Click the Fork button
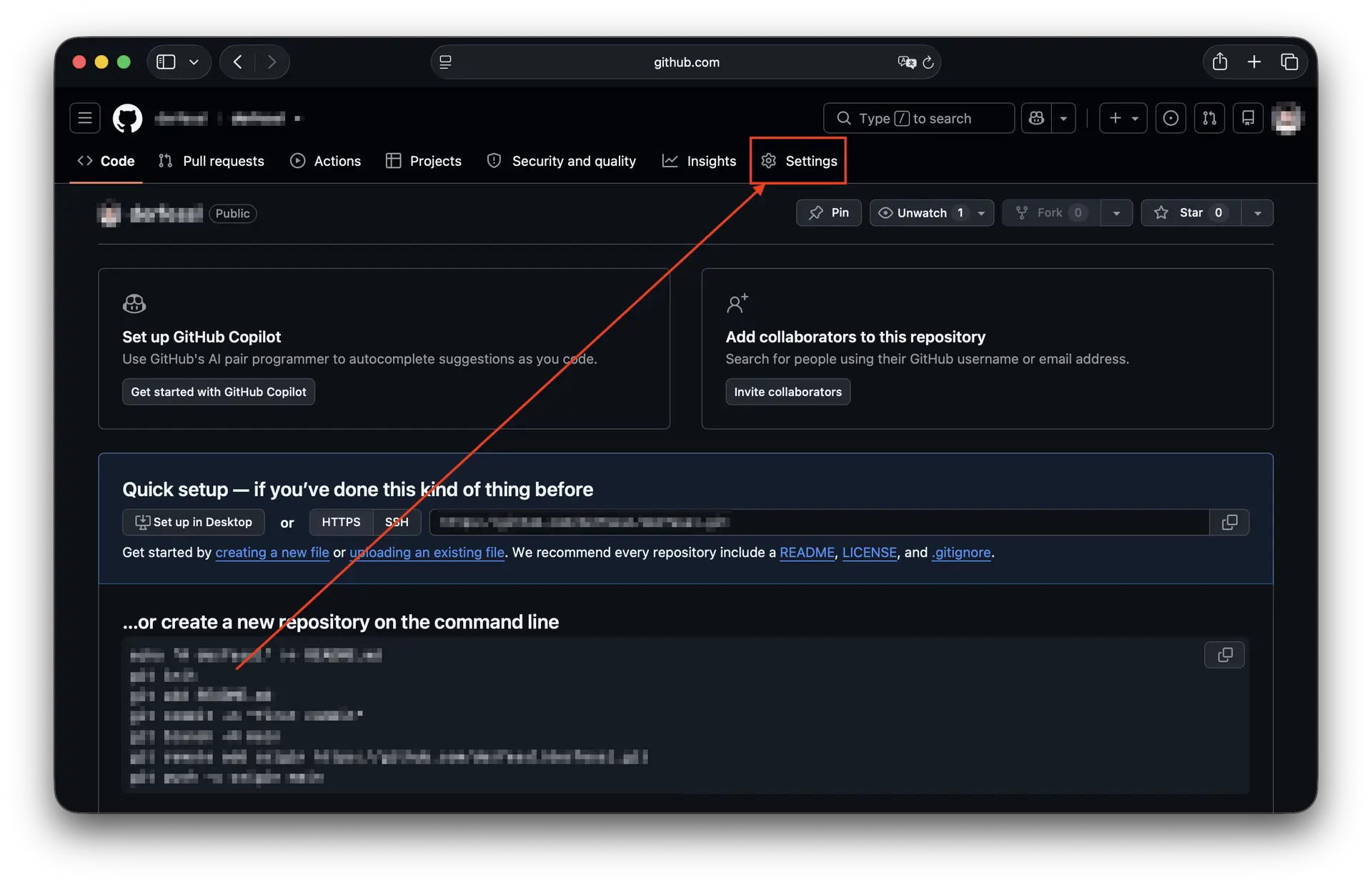The height and width of the screenshot is (885, 1372). (1052, 212)
